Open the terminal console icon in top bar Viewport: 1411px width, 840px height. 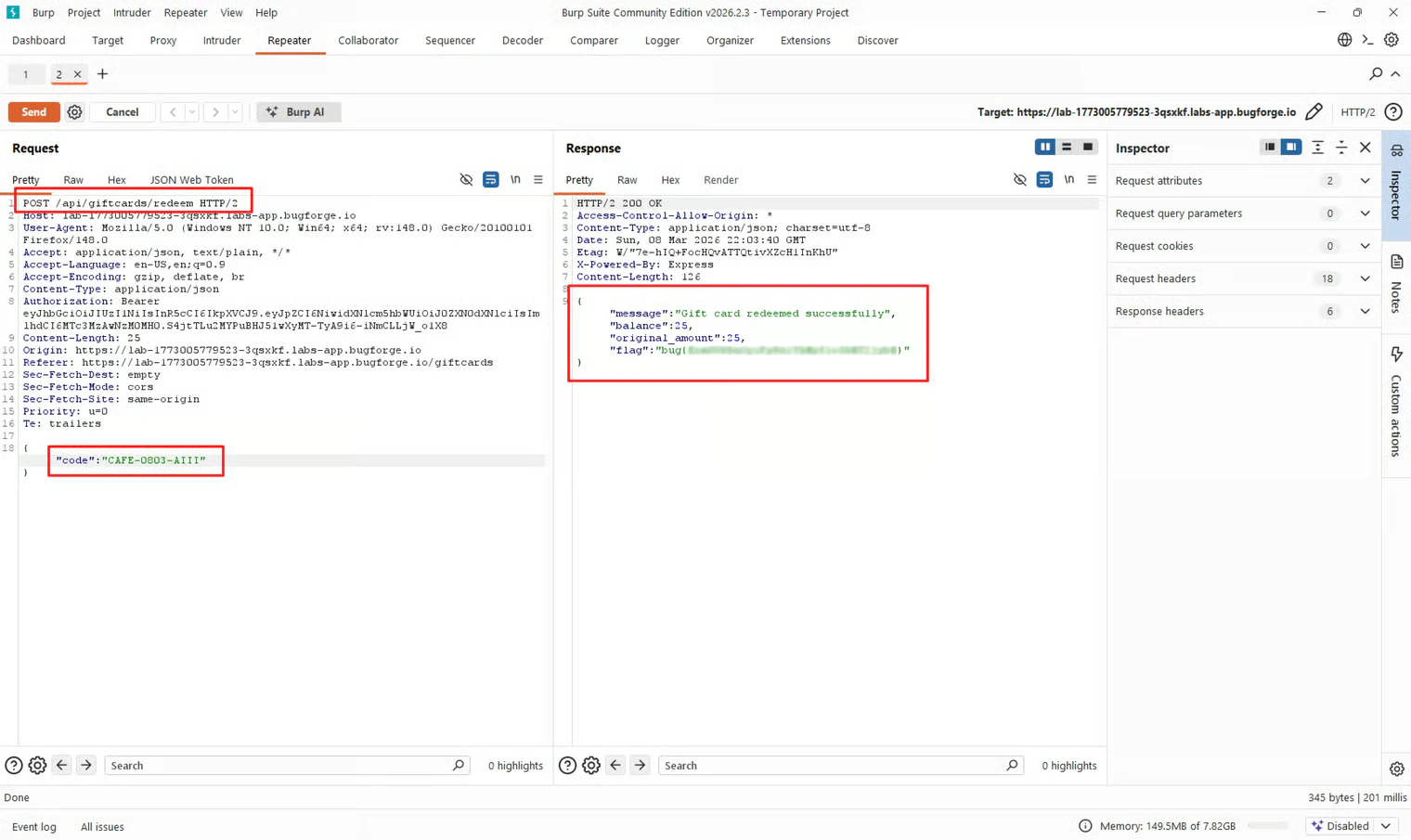(1367, 40)
